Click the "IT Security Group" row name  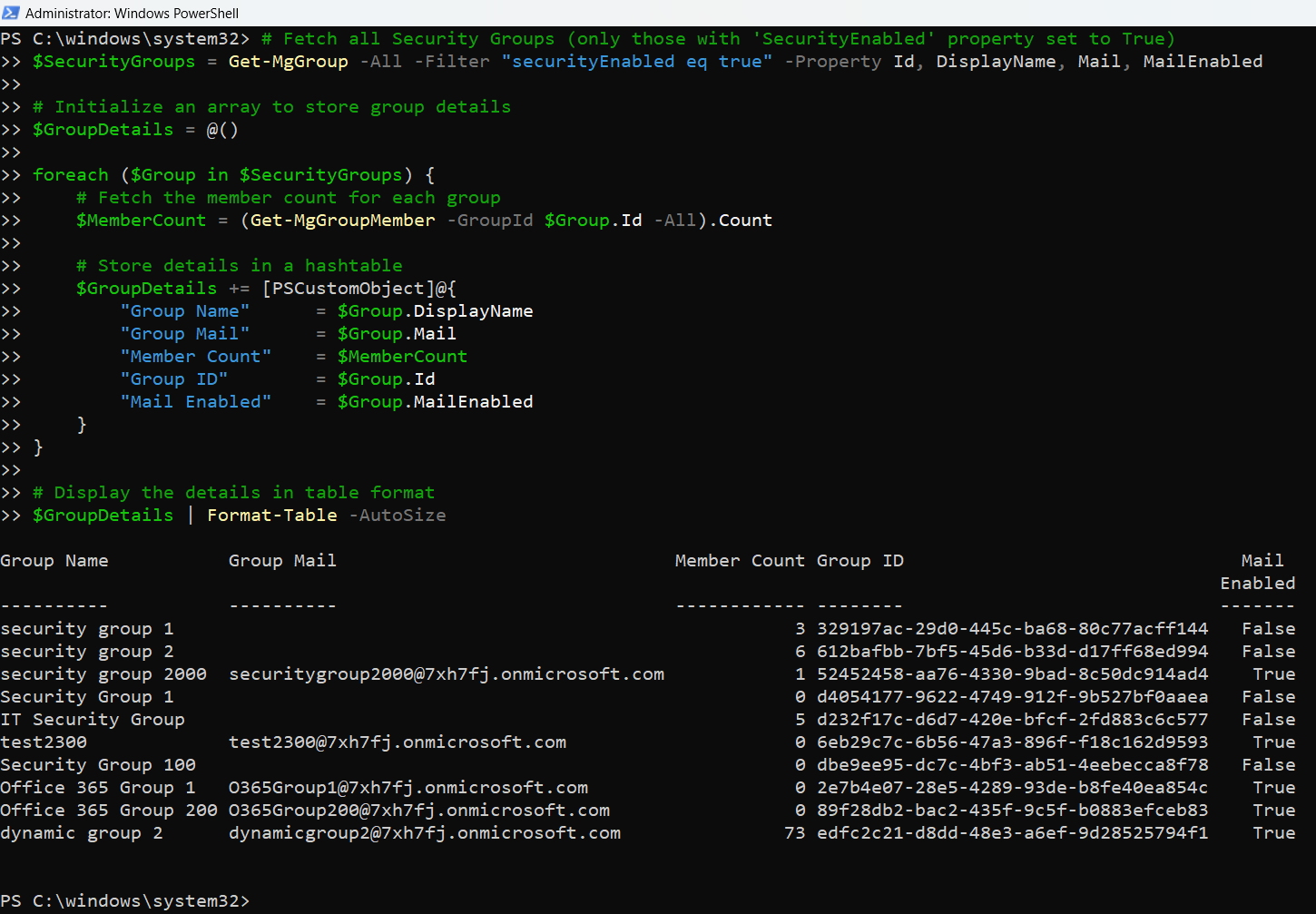(93, 720)
